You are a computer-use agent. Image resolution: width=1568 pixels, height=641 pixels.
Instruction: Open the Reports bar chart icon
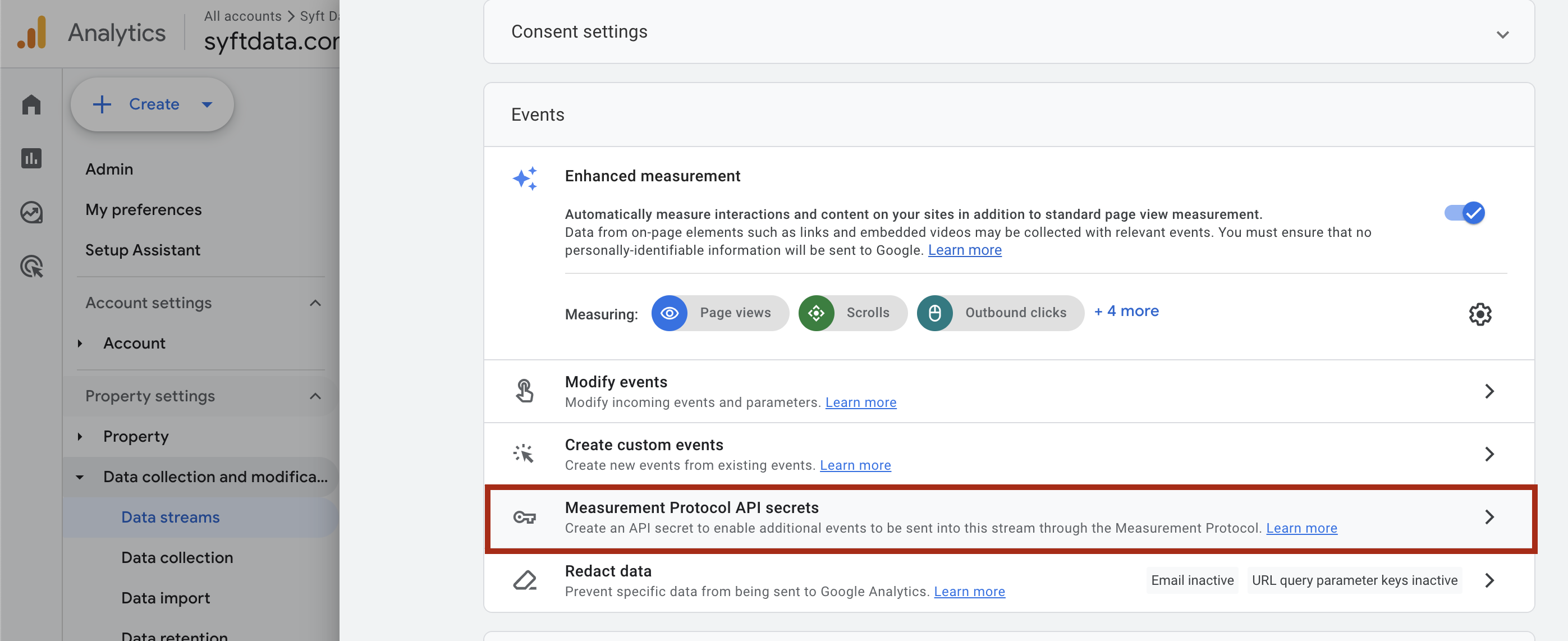[31, 158]
